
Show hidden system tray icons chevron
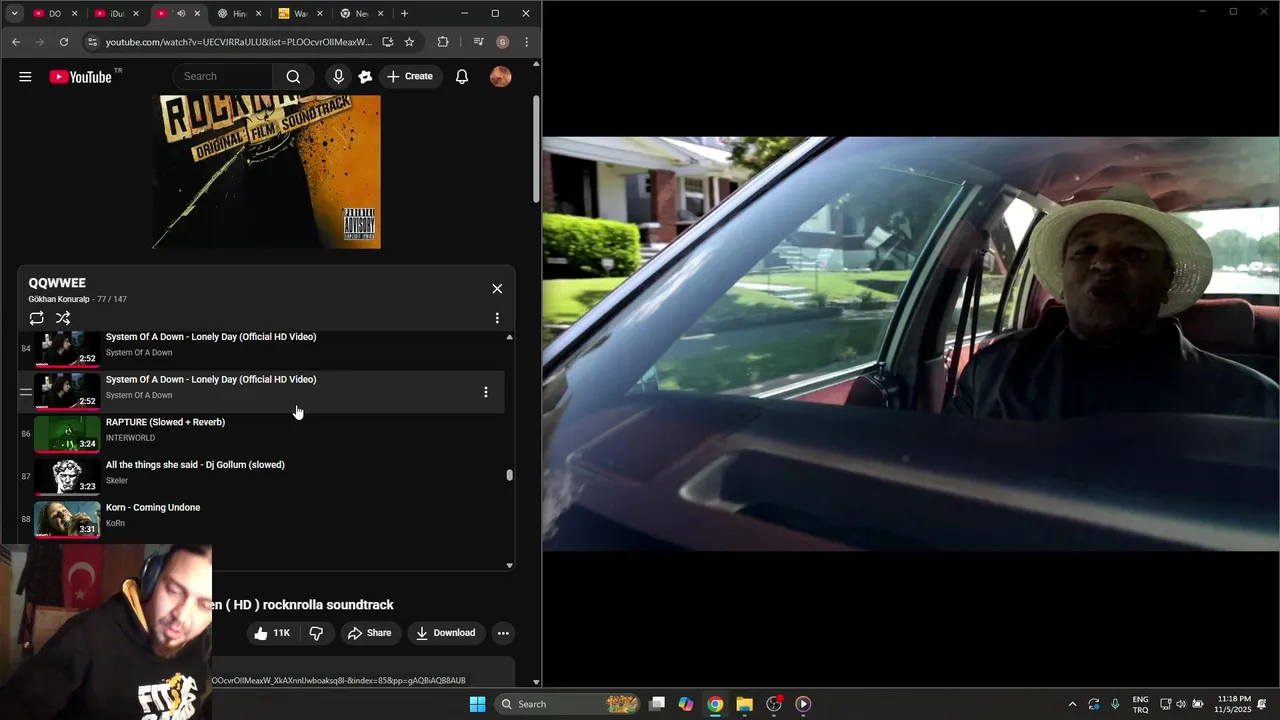pos(1072,704)
